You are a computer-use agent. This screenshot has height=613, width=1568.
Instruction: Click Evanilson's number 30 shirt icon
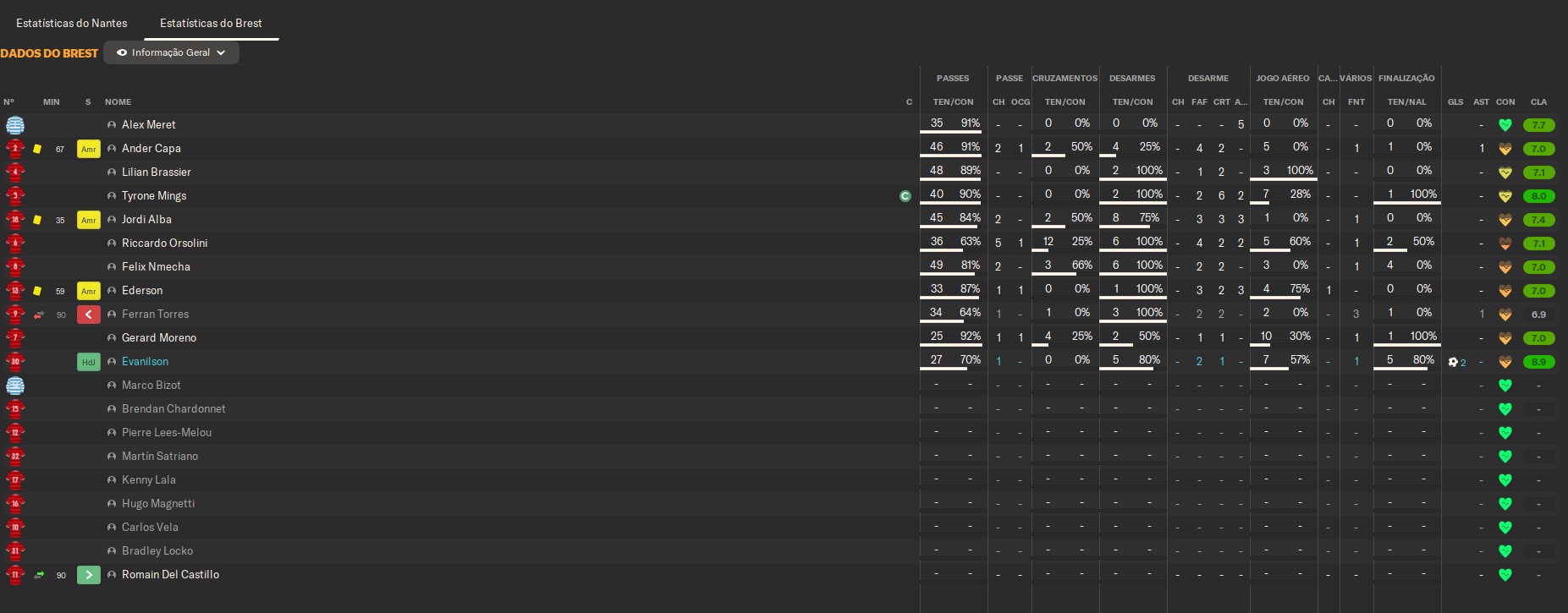(x=14, y=362)
